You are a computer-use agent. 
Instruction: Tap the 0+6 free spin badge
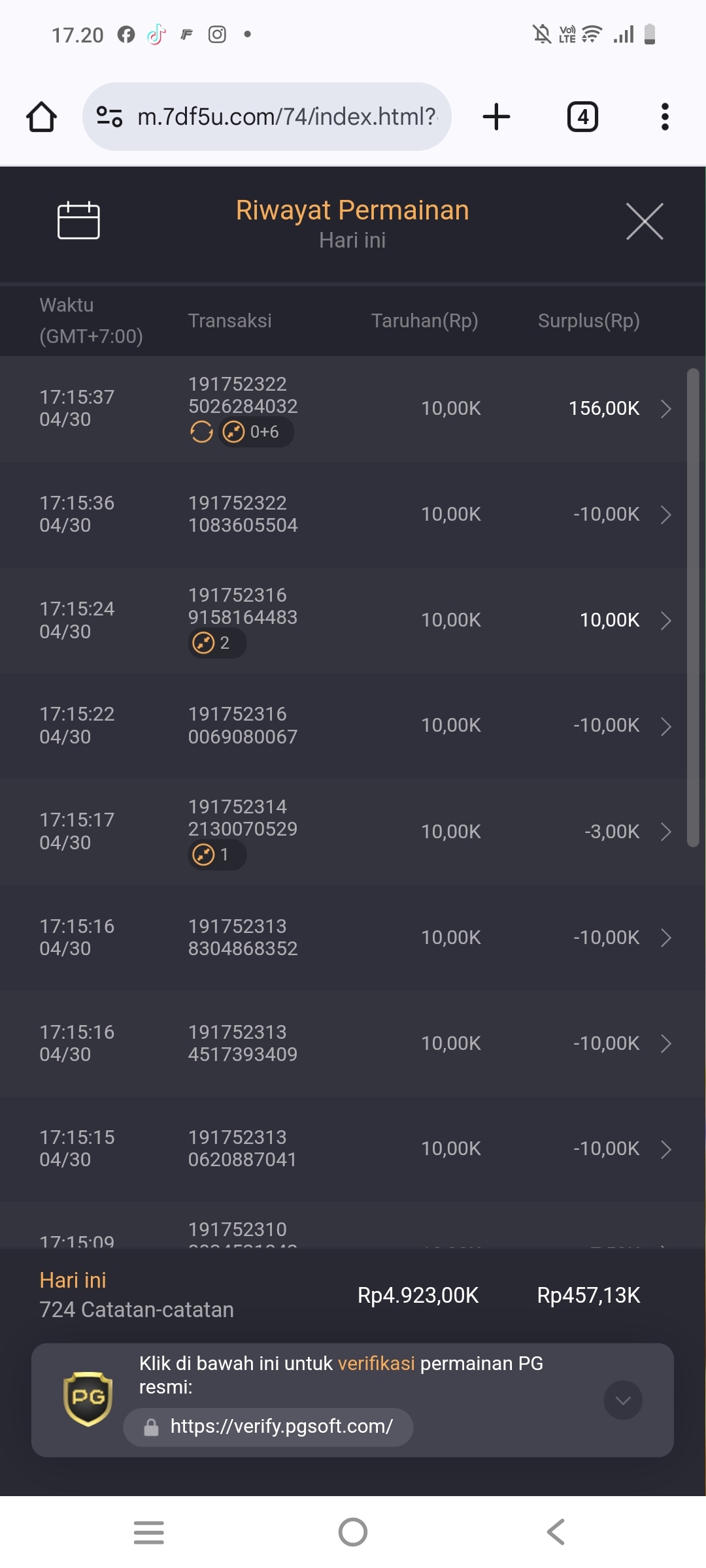(256, 432)
